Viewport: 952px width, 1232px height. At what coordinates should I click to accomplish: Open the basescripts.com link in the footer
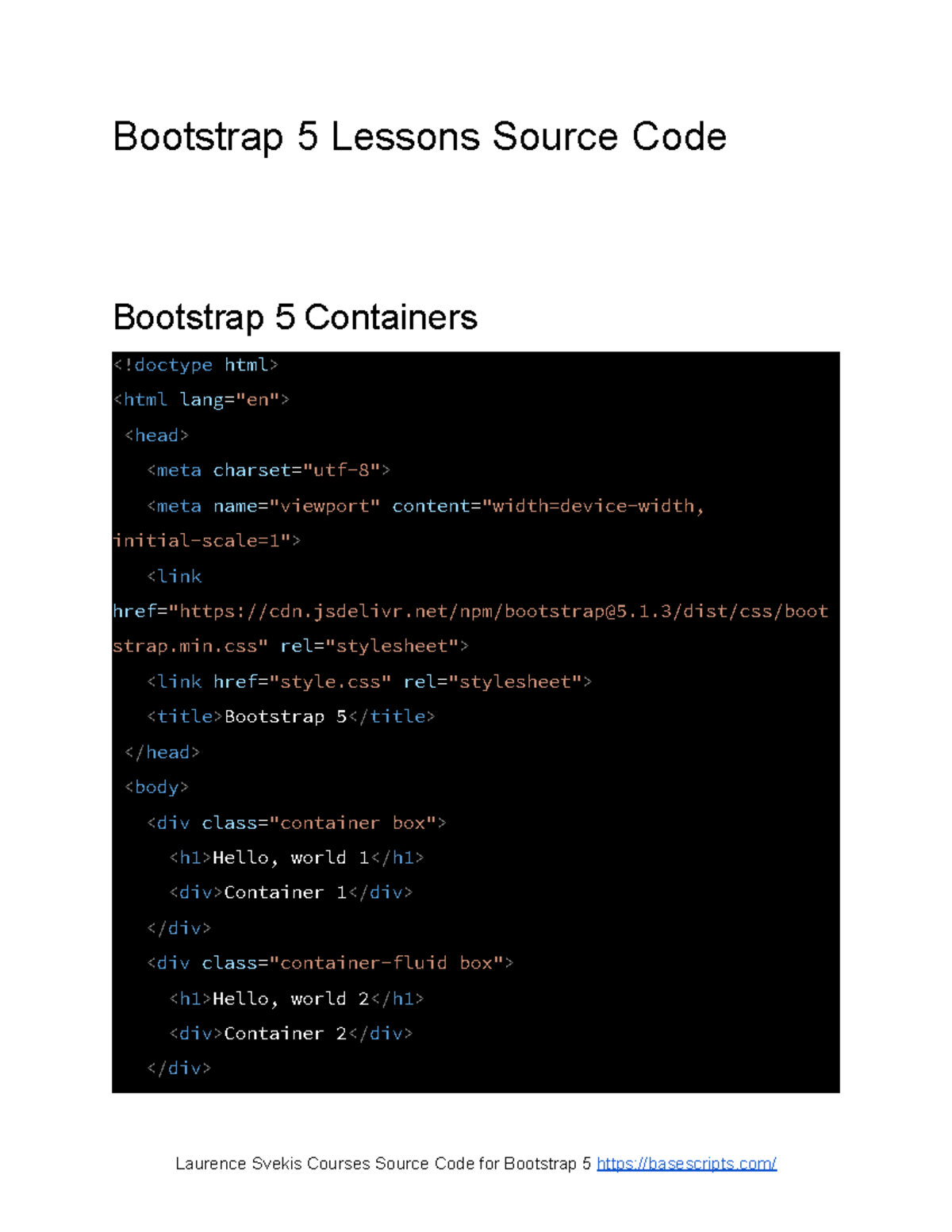tap(686, 1163)
